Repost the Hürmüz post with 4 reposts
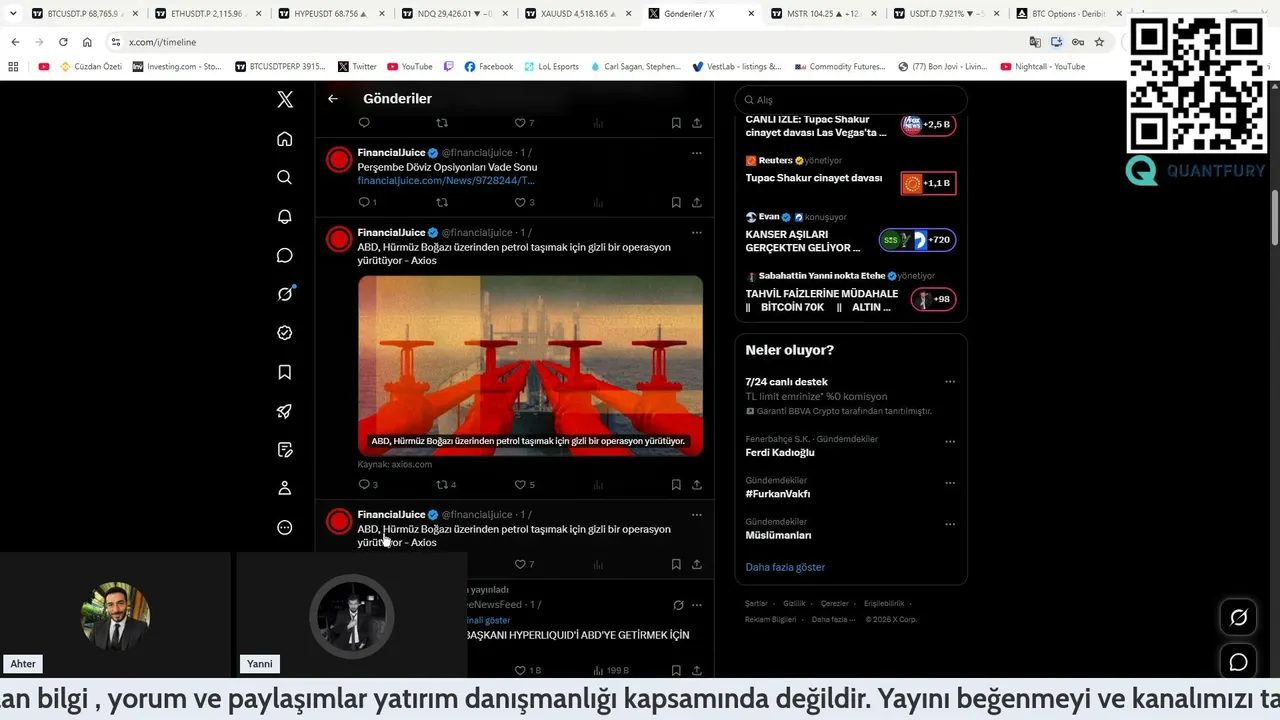The width and height of the screenshot is (1280, 720). (442, 484)
